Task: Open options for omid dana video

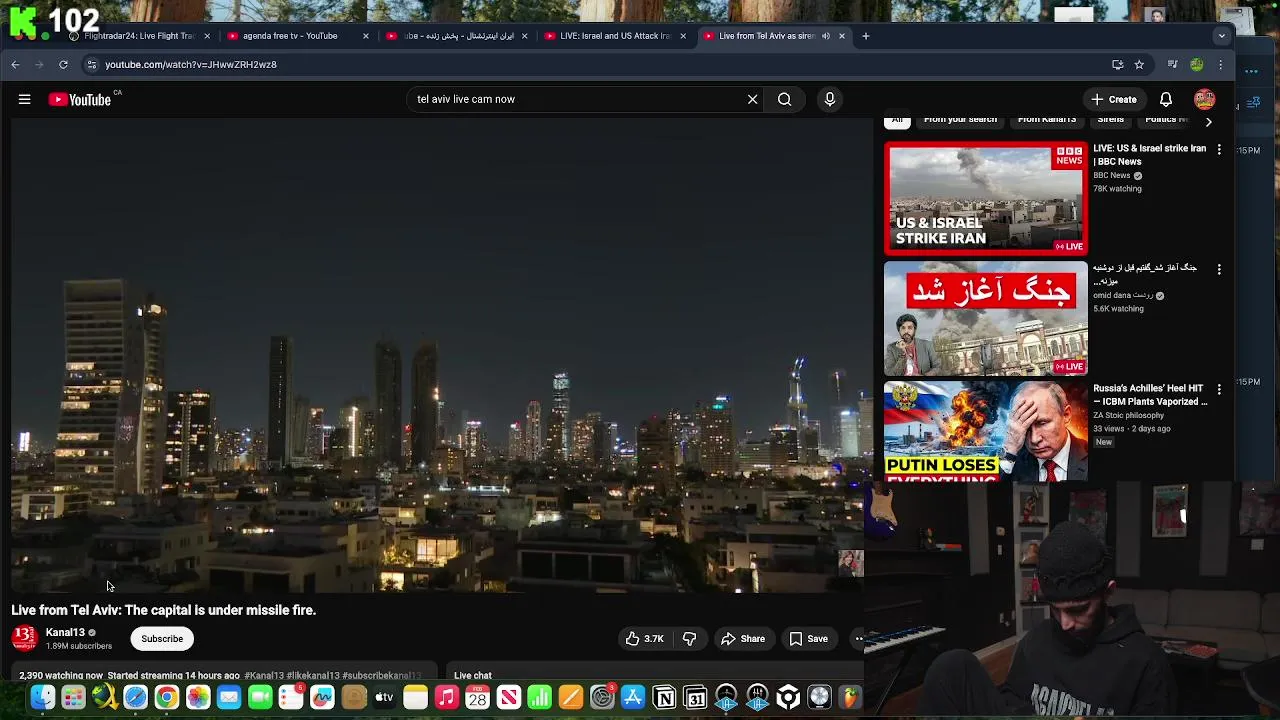Action: [x=1218, y=269]
